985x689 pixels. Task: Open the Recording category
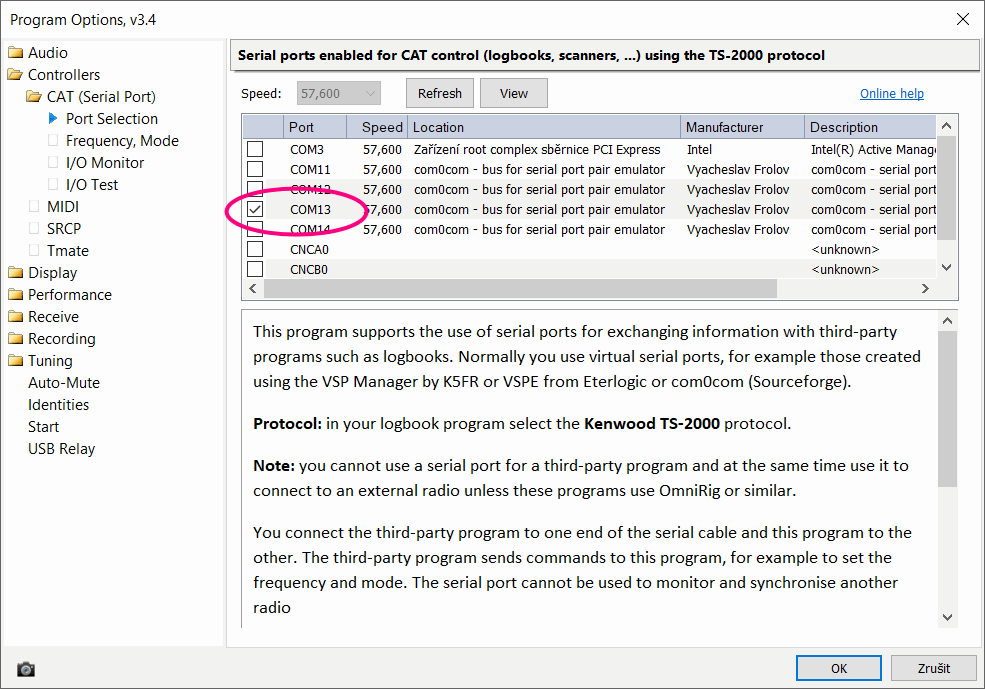62,339
